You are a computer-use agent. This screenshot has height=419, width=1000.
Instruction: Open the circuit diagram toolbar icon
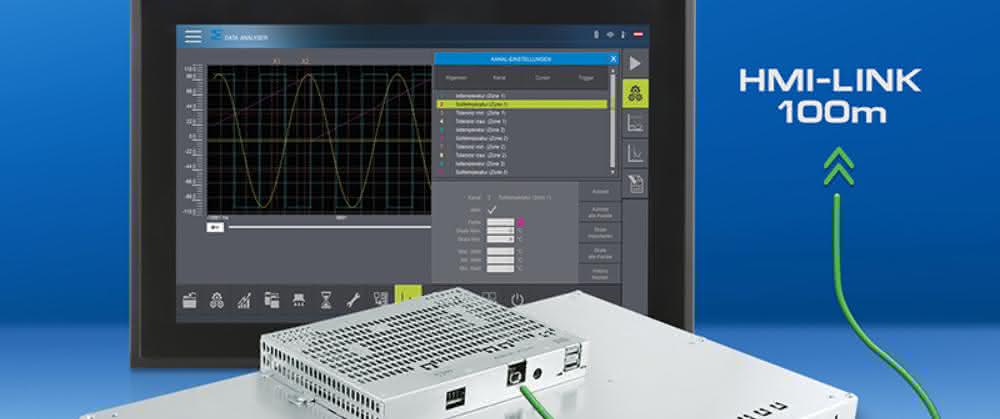pyautogui.click(x=381, y=298)
